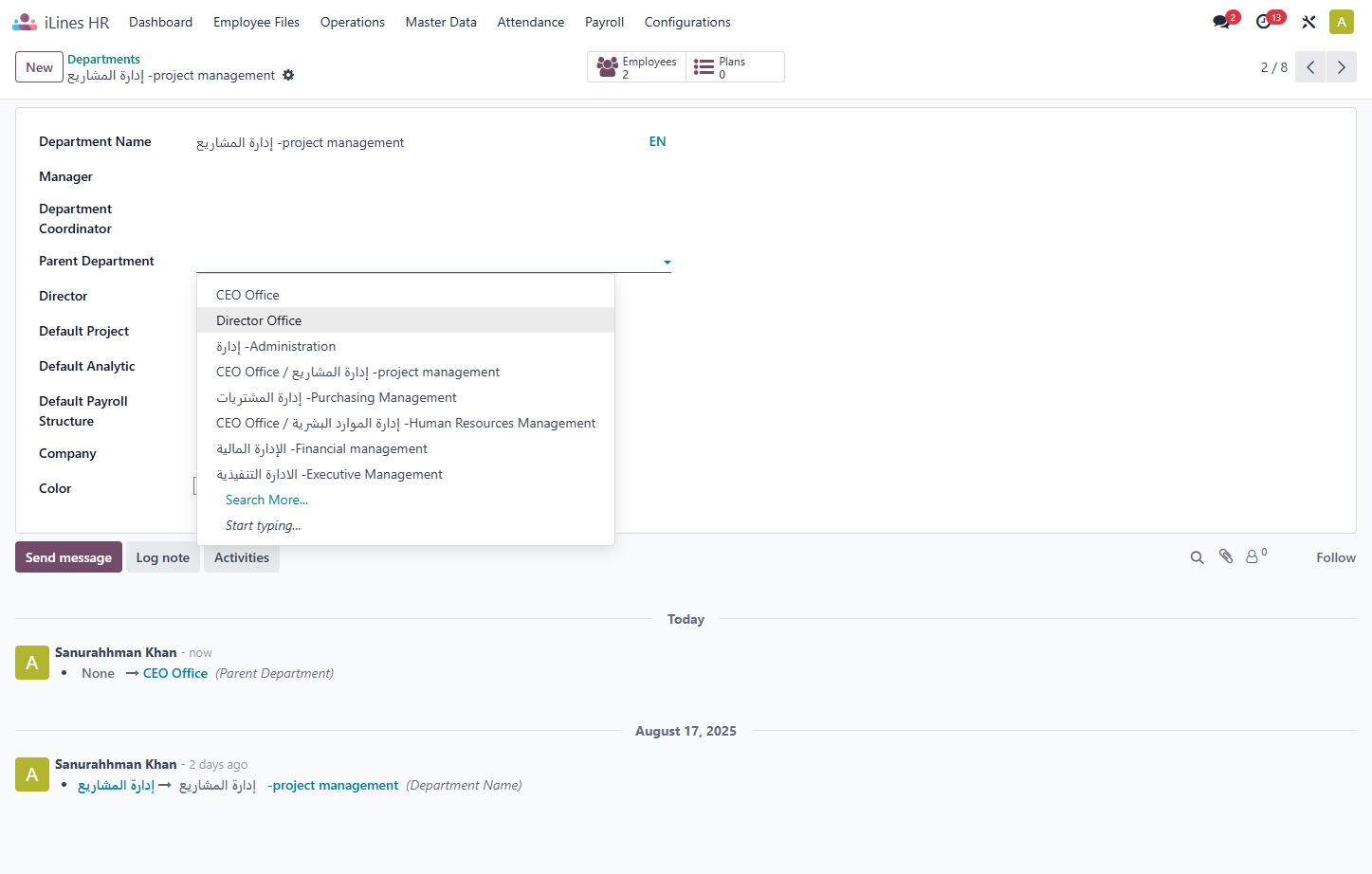Image resolution: width=1372 pixels, height=874 pixels.
Task: Click EN translate button
Action: (657, 141)
